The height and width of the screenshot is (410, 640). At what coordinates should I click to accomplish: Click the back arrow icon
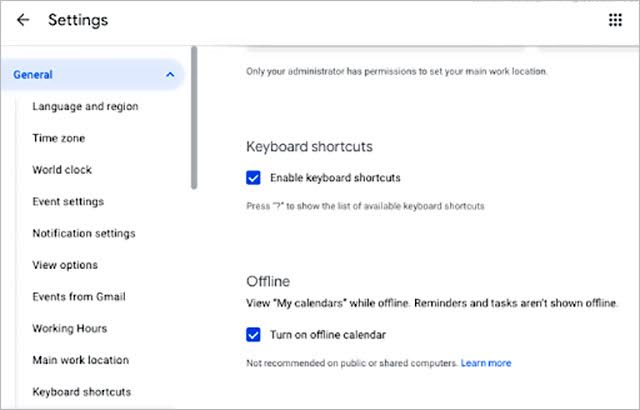pos(23,20)
